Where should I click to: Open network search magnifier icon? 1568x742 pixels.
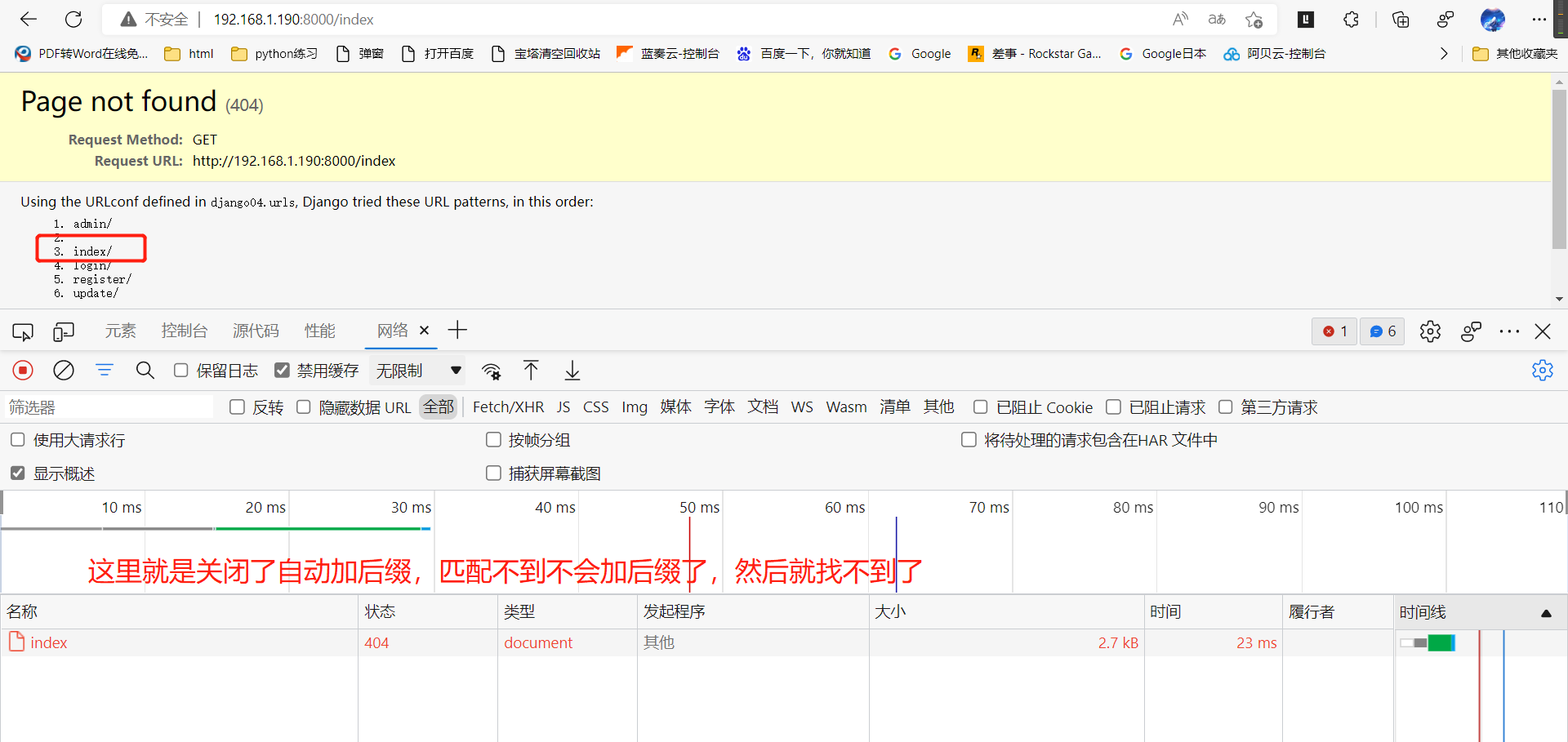coord(145,371)
